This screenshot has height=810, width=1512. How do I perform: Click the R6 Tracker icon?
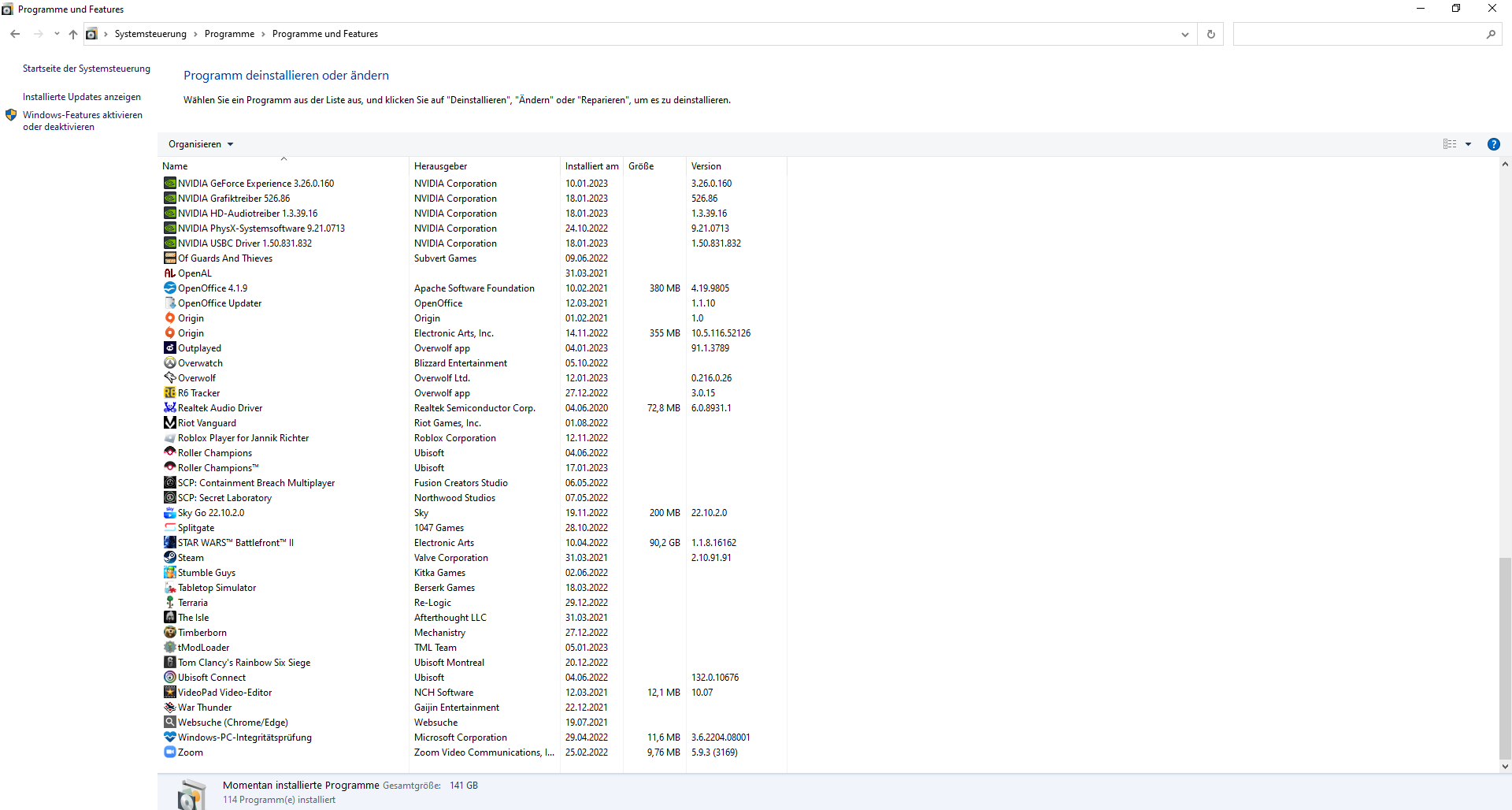point(169,392)
